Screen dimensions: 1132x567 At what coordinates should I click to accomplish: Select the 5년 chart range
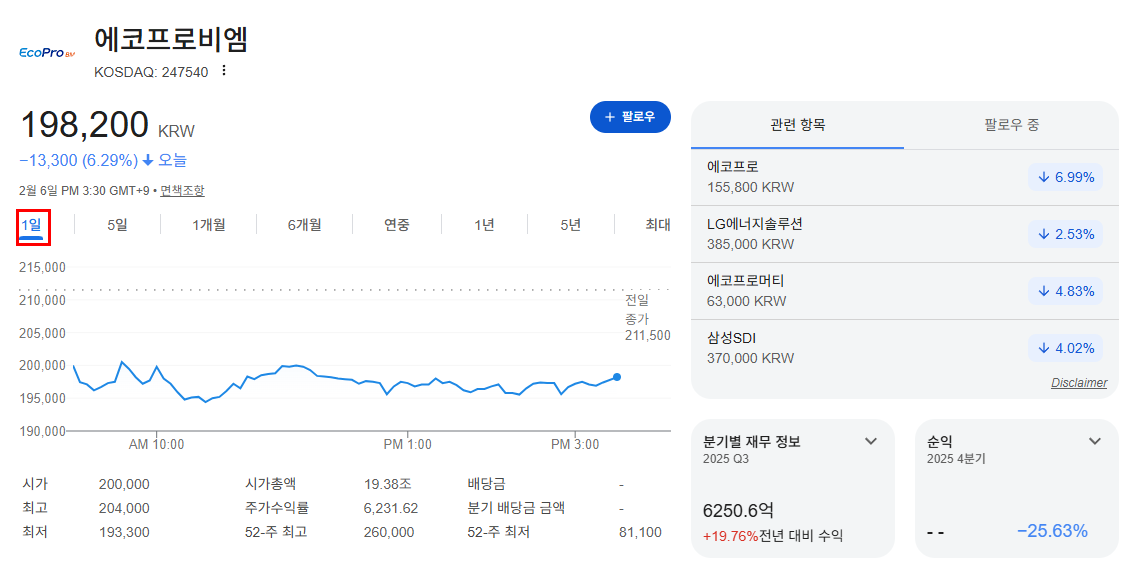tap(570, 225)
